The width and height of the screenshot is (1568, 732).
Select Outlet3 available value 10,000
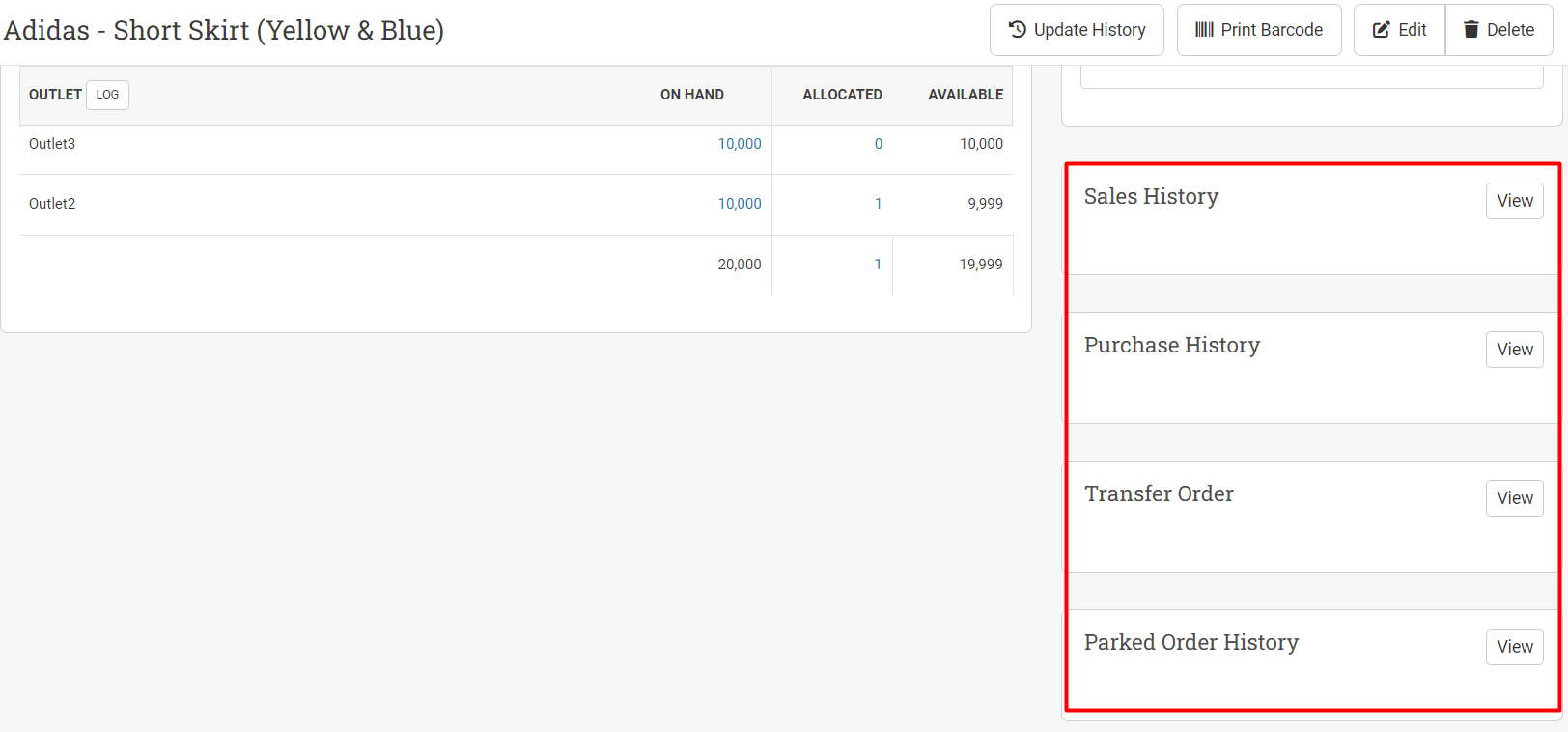tap(981, 144)
